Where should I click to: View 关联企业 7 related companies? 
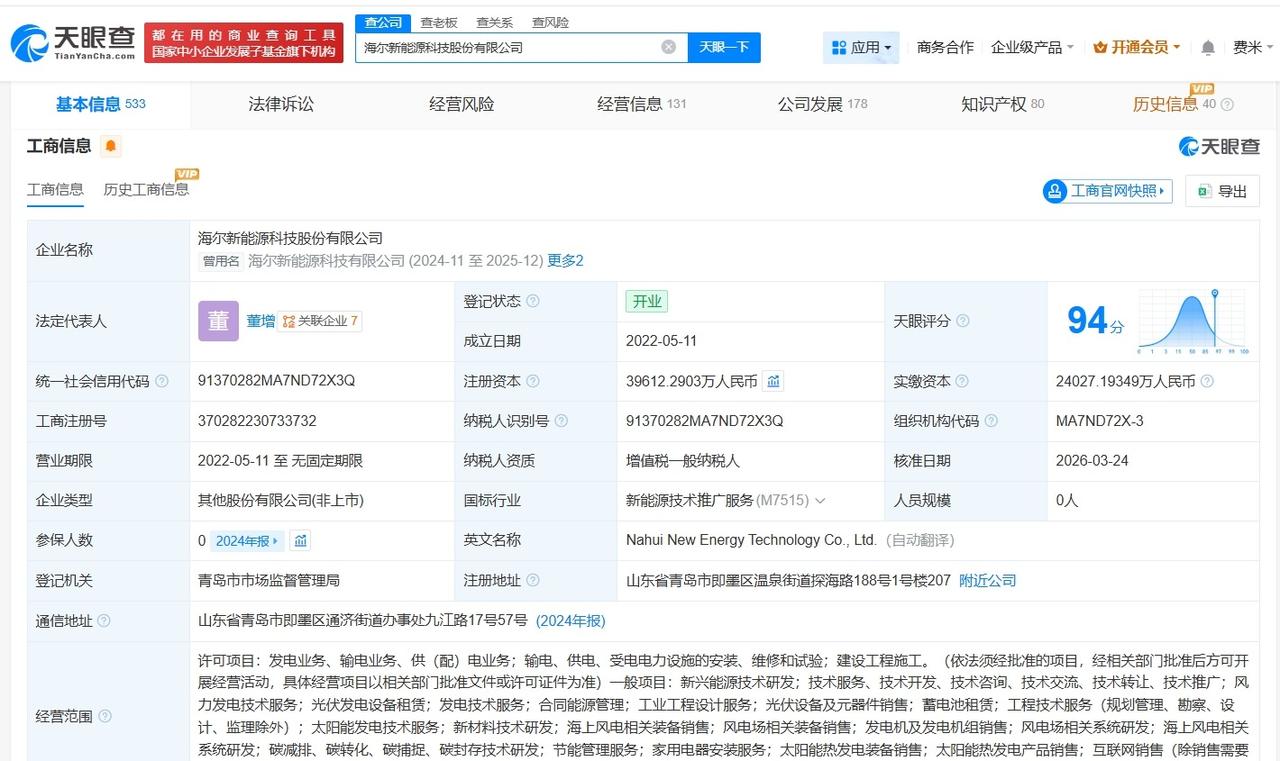point(320,321)
